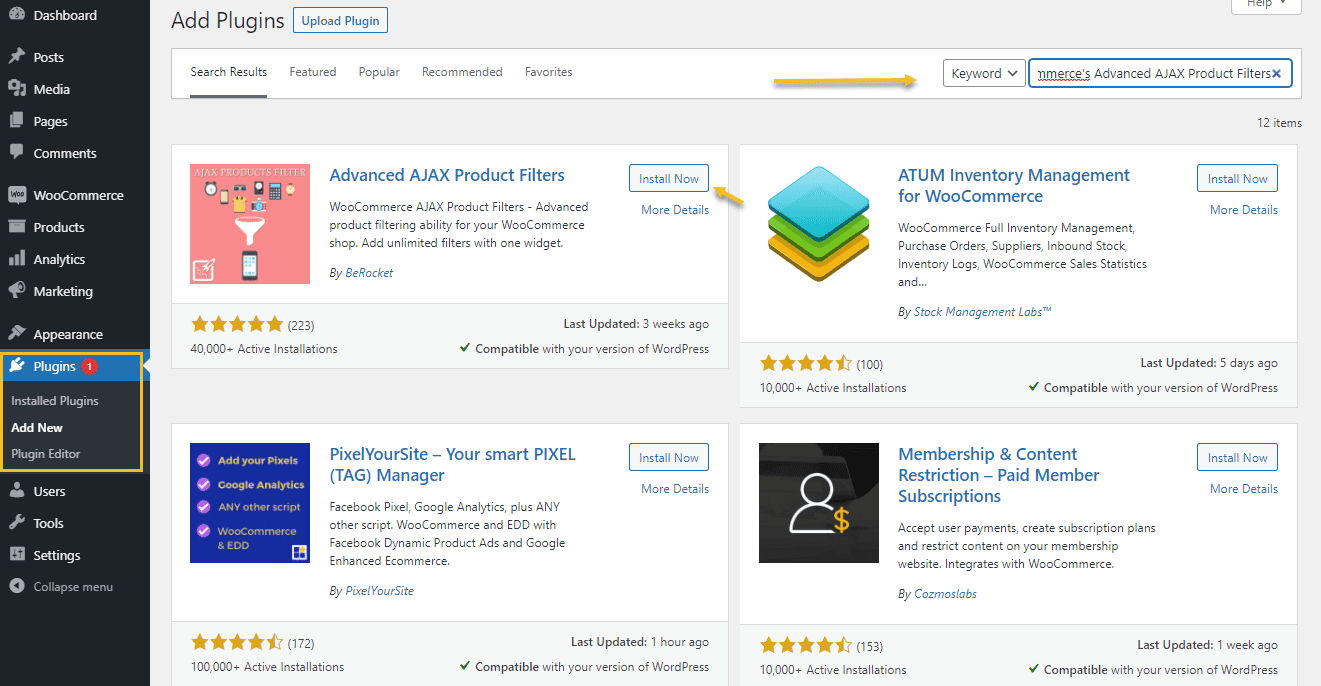The image size is (1321, 686).
Task: Click the Appearance paintbrush icon
Action: (x=17, y=334)
